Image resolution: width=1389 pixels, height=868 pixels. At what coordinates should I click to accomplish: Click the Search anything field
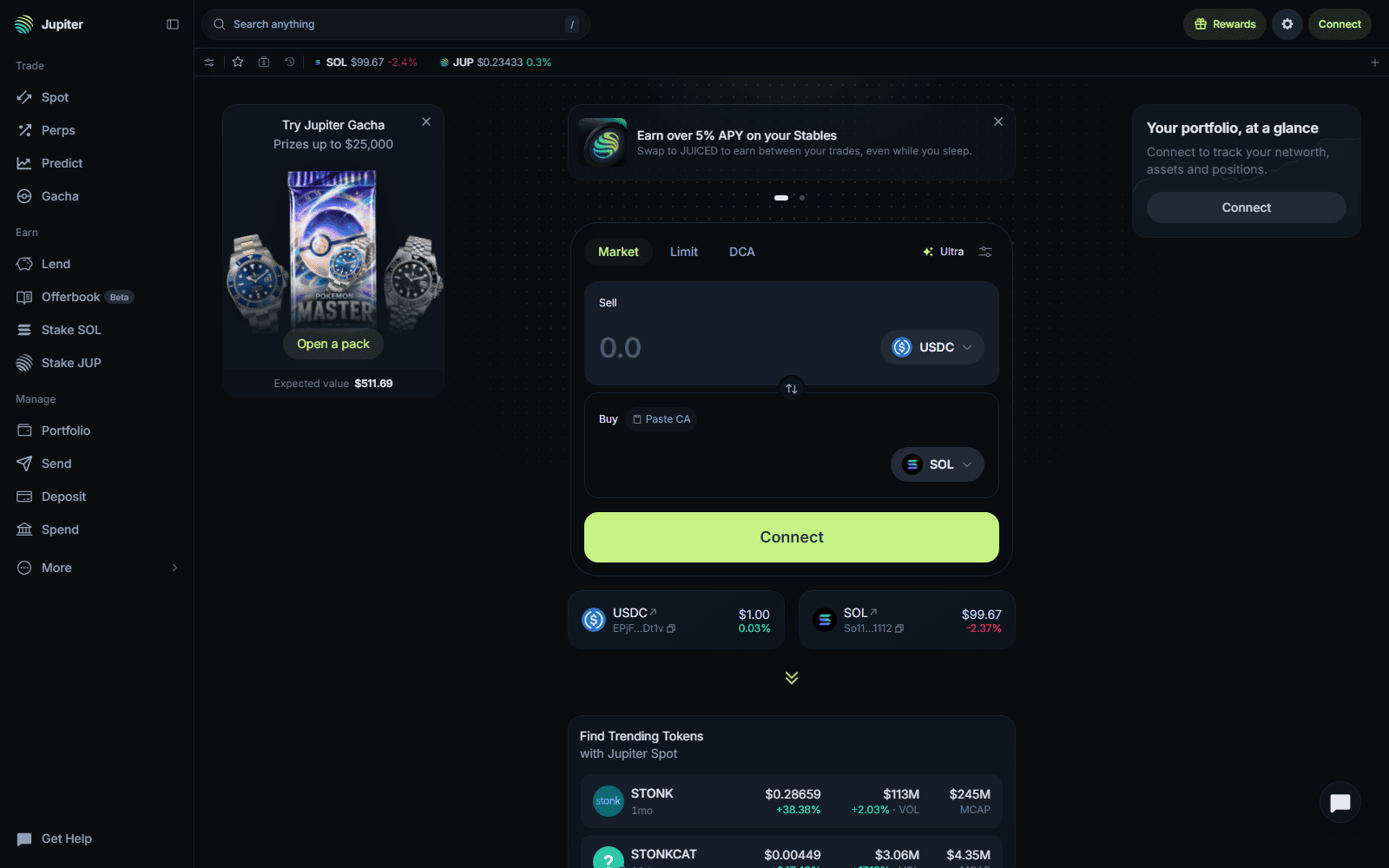coord(396,24)
